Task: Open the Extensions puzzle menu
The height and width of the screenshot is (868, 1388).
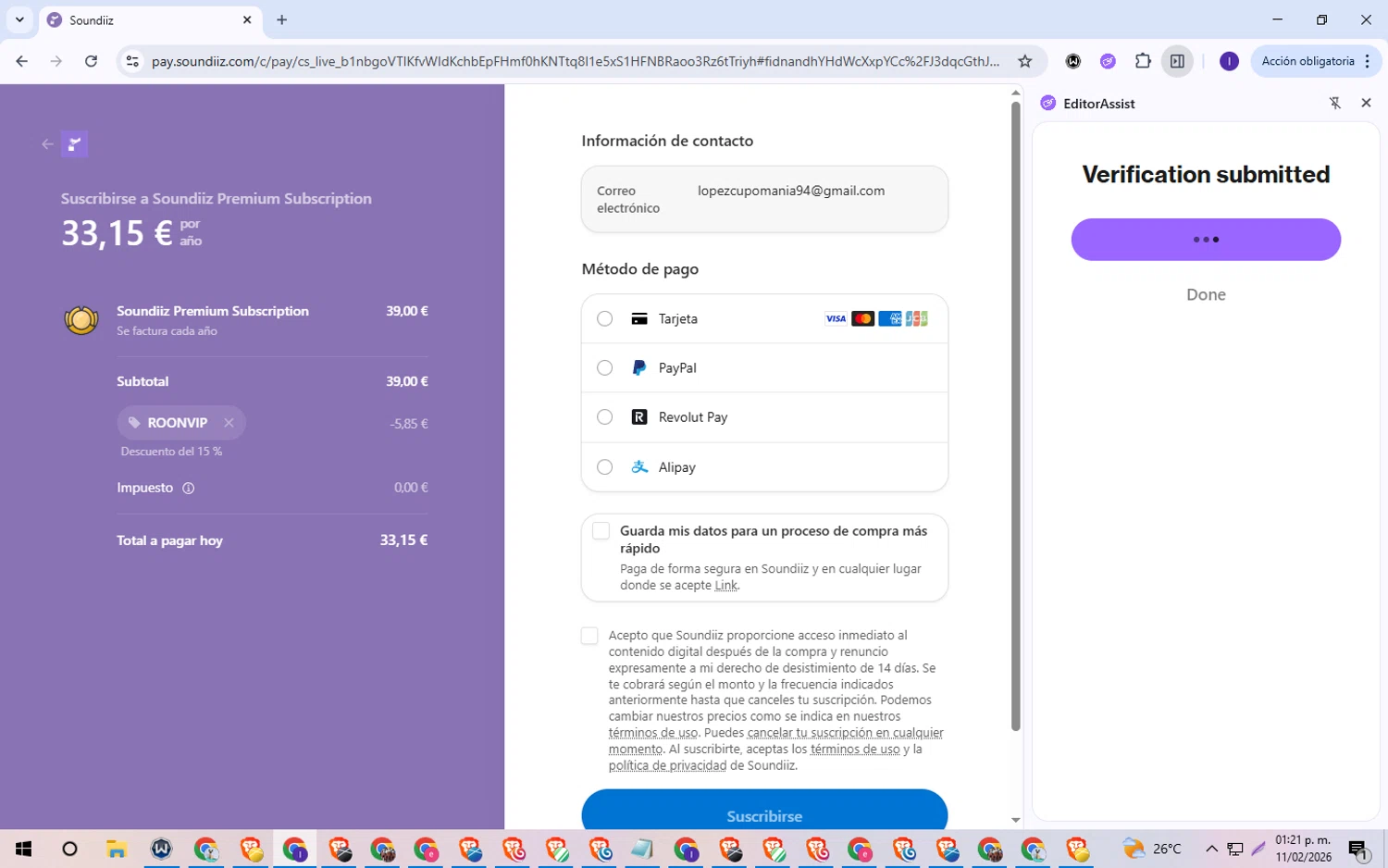Action: [x=1143, y=61]
